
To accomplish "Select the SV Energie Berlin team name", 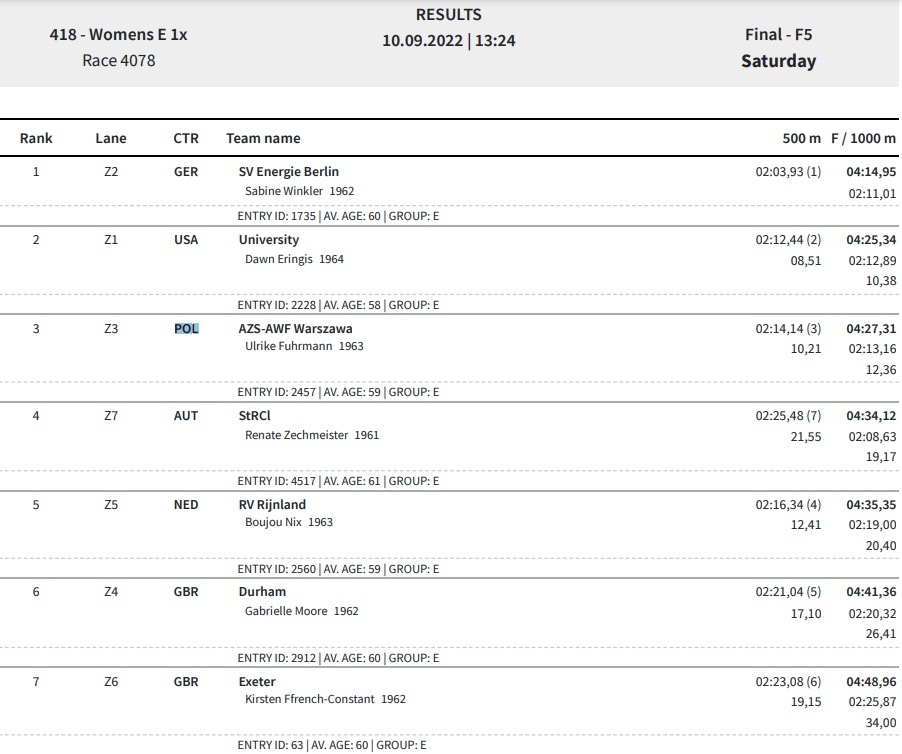I will (289, 171).
